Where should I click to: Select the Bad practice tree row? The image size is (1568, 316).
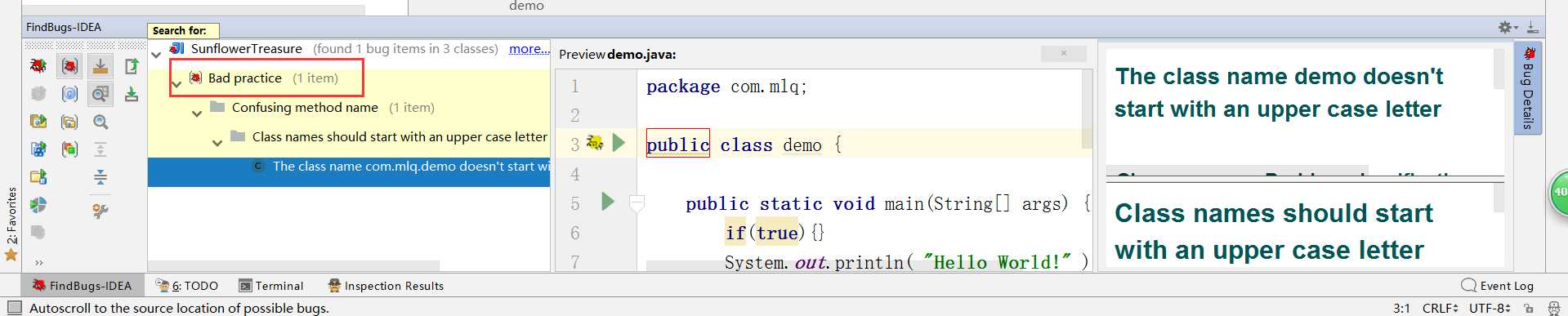point(349,78)
